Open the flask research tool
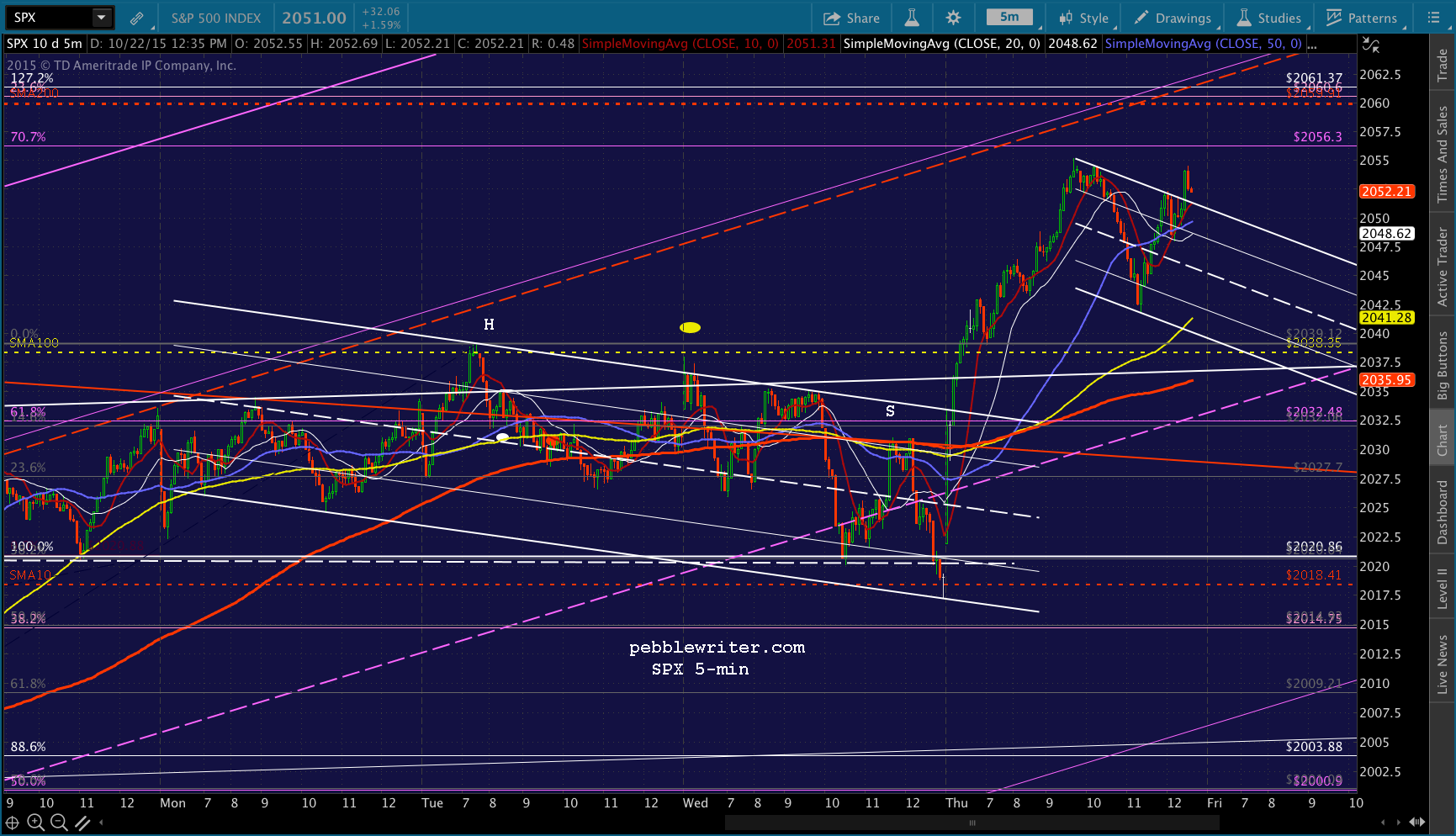Viewport: 1456px width, 836px height. 912,18
